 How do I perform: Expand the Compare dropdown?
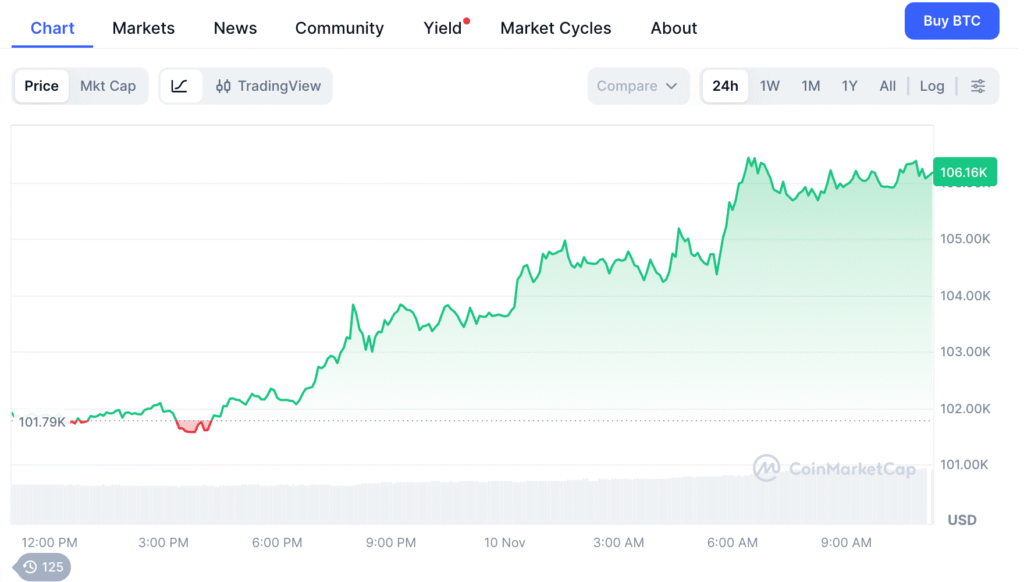tap(638, 86)
